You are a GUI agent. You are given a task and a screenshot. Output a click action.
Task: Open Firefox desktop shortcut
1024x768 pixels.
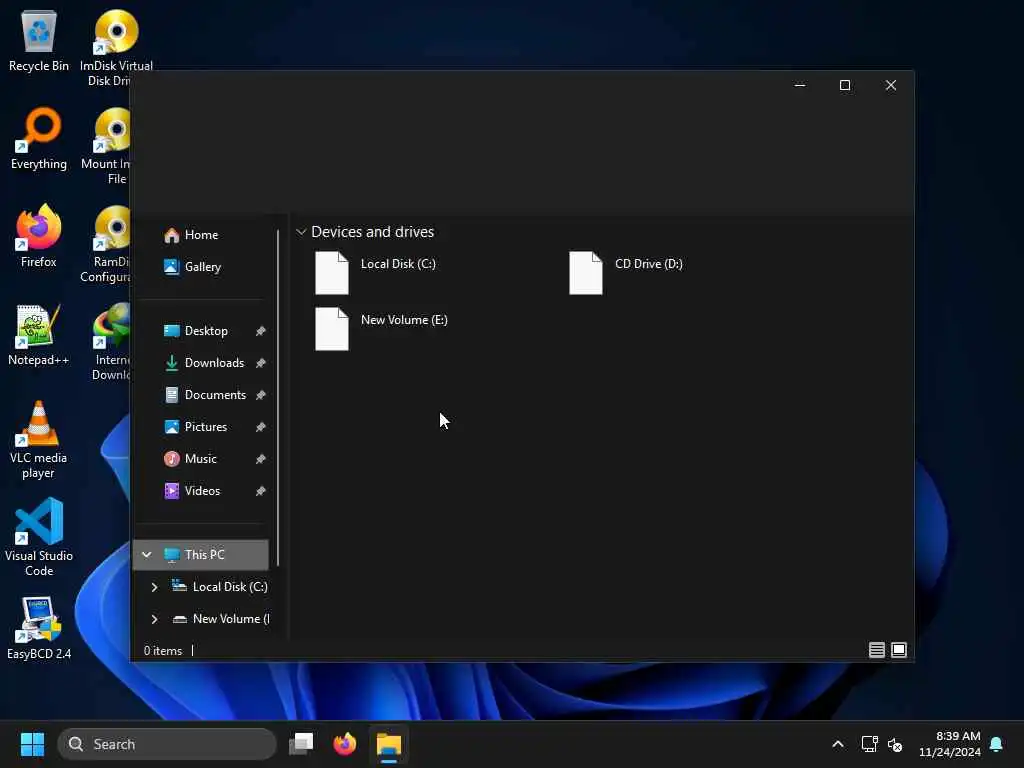(x=39, y=236)
